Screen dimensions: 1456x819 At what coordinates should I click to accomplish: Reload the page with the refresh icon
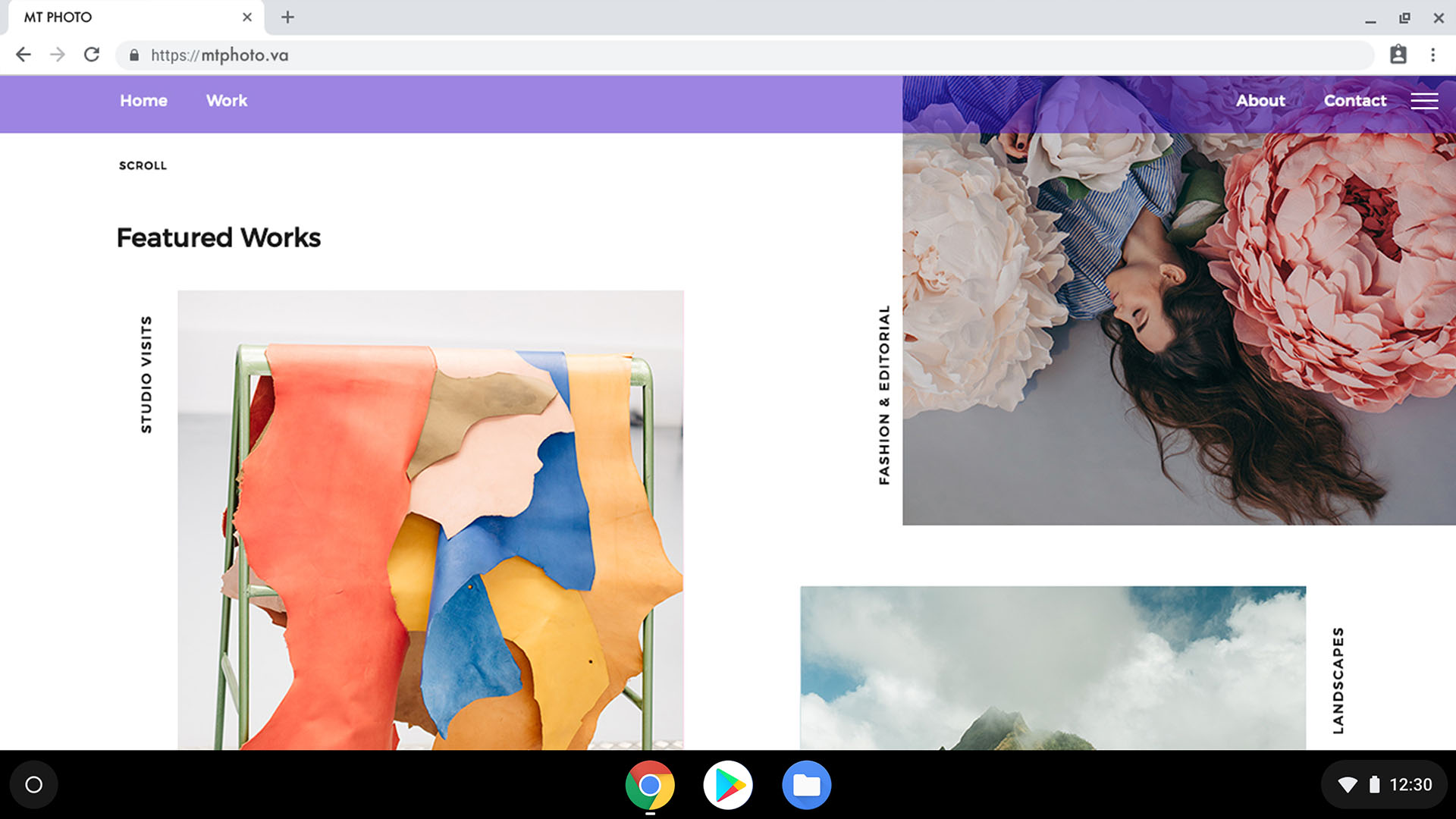pyautogui.click(x=92, y=55)
